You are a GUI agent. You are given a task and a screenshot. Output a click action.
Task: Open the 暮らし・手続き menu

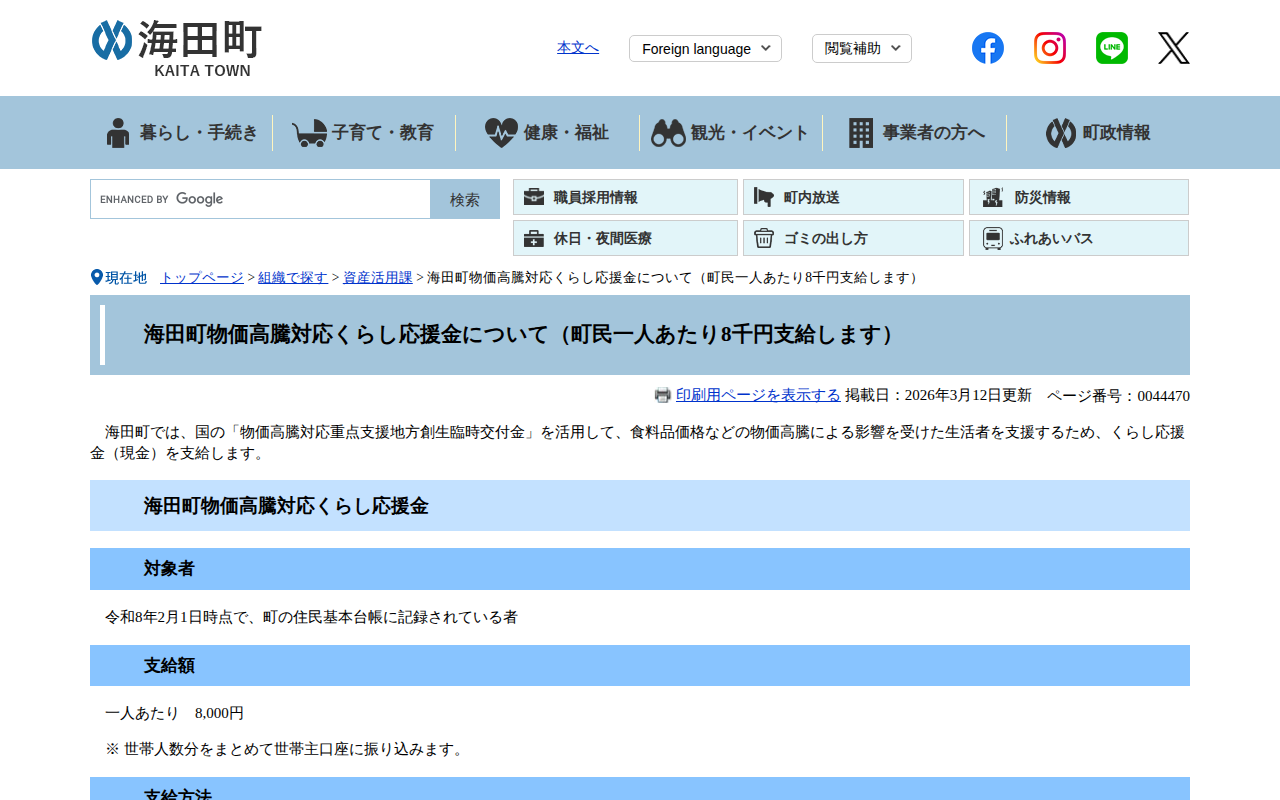pos(181,132)
